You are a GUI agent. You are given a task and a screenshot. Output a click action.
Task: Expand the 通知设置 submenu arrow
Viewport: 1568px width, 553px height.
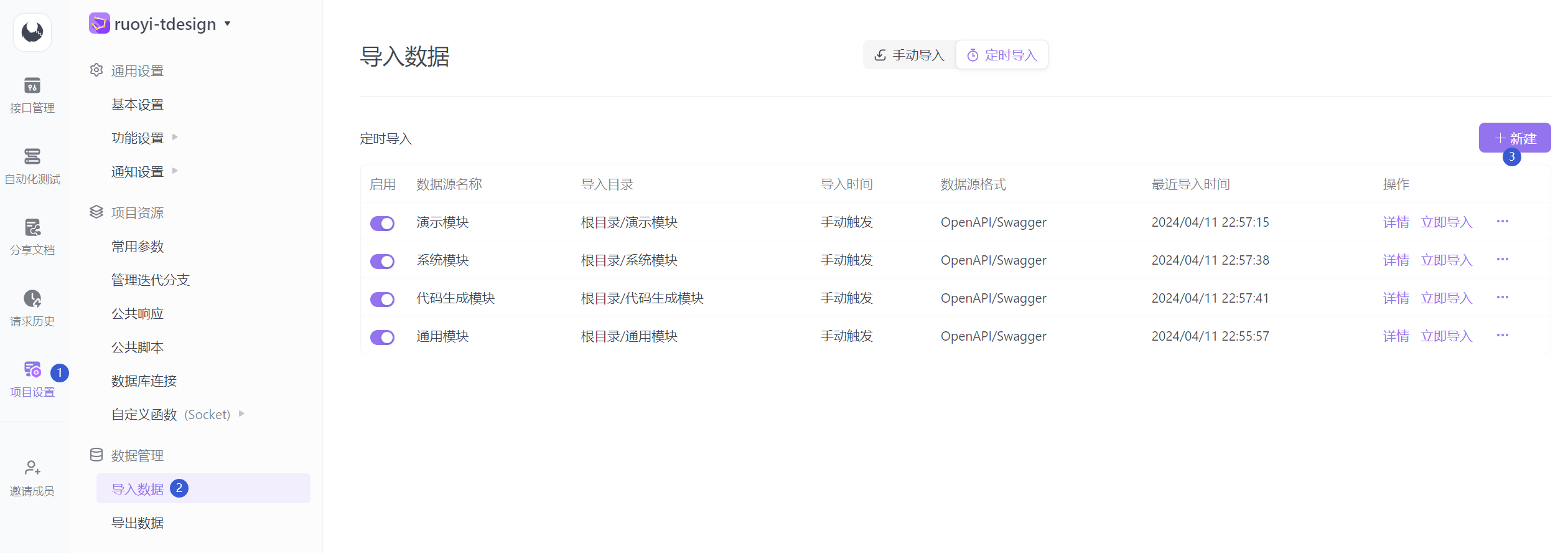175,171
